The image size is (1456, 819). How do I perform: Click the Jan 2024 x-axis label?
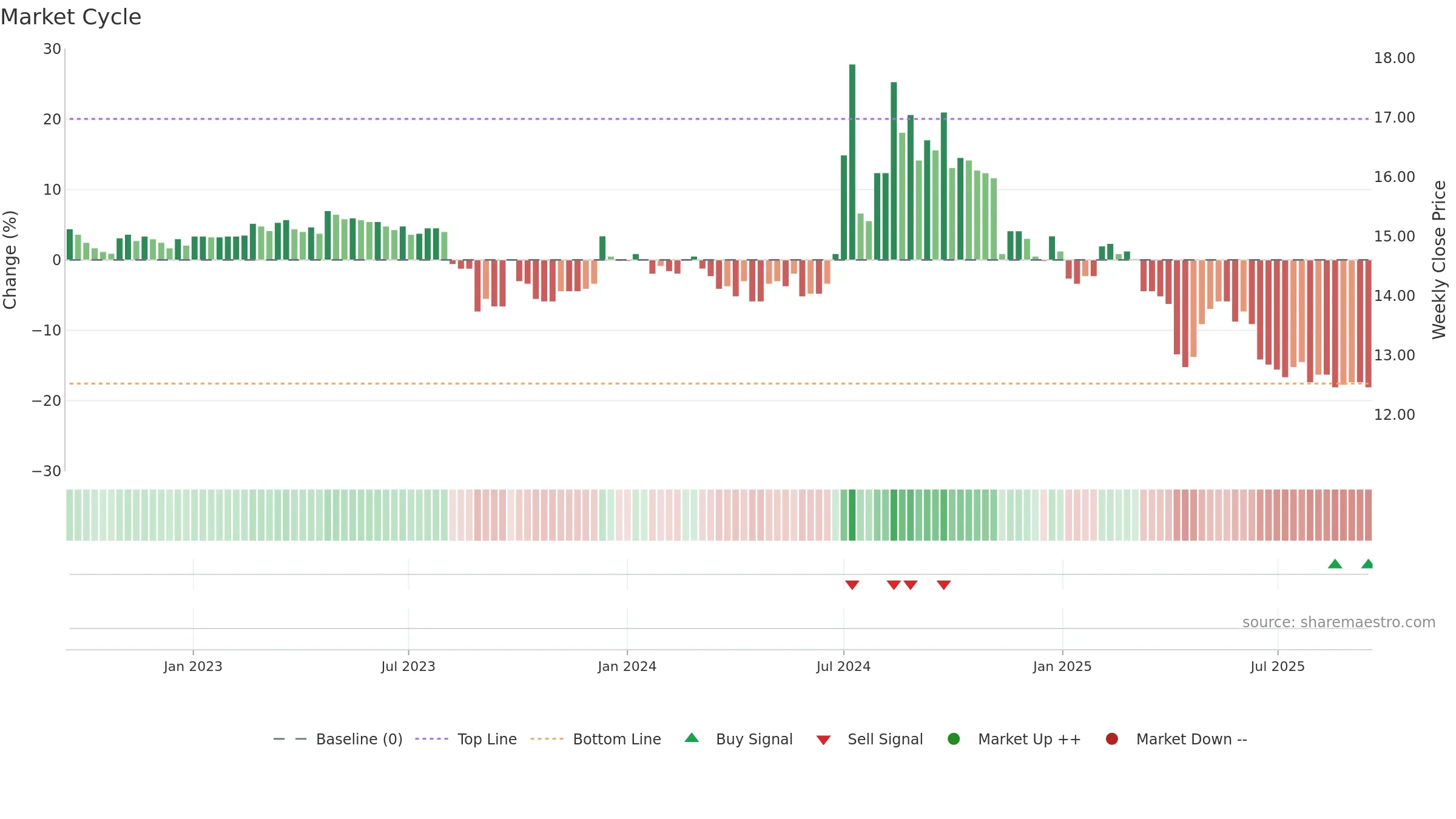click(627, 666)
